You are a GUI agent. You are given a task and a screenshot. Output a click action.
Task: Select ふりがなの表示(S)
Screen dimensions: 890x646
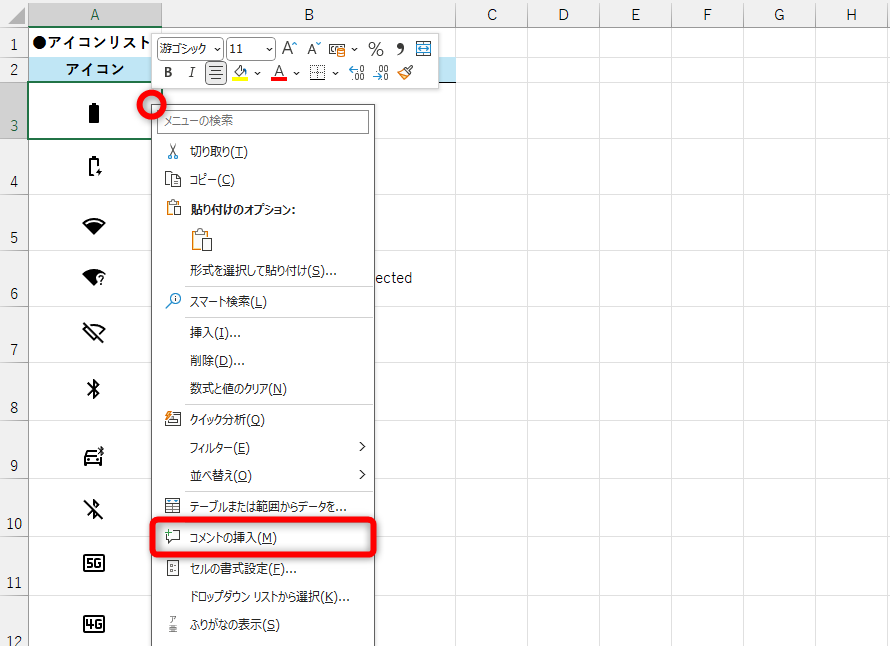[x=263, y=624]
